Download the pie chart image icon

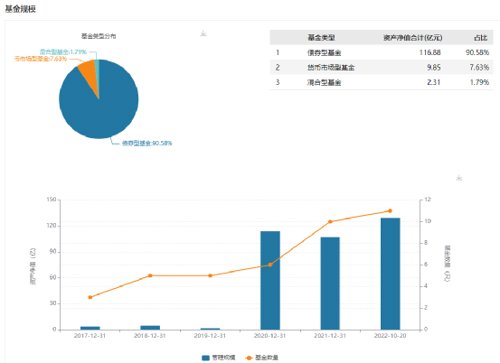[204, 33]
